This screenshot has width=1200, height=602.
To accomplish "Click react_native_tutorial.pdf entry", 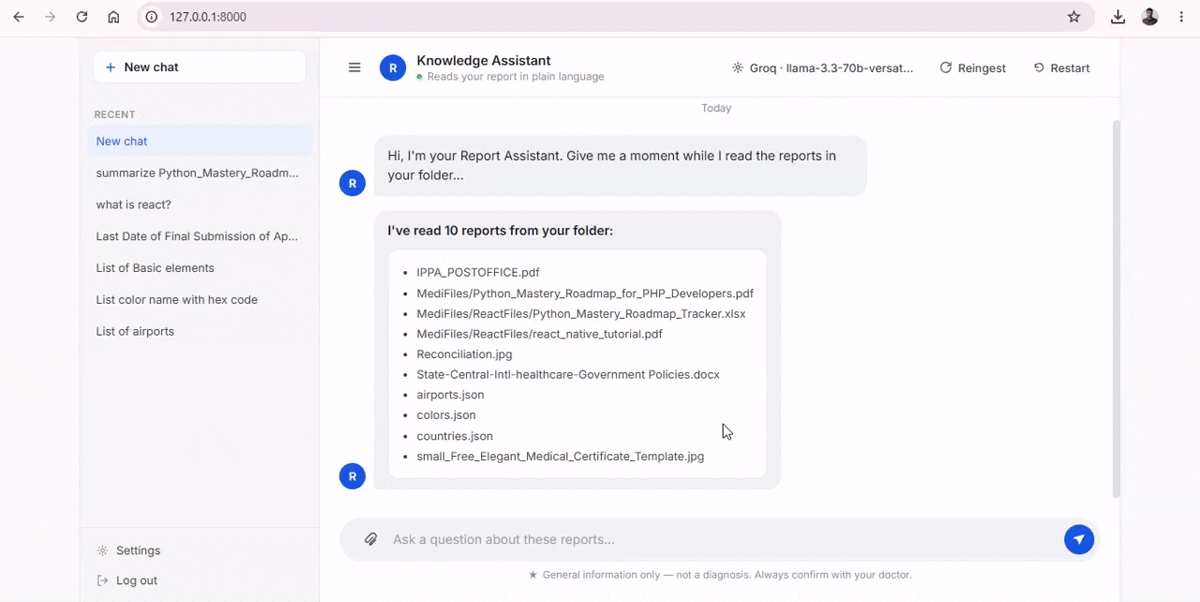I will [x=539, y=334].
